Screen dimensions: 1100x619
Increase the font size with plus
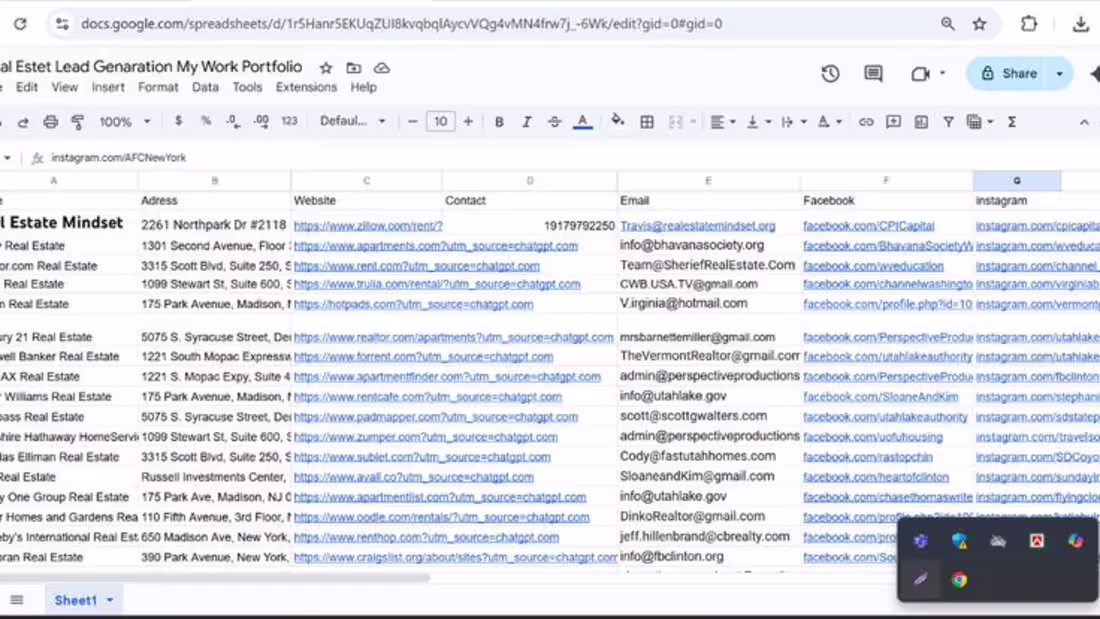(468, 122)
